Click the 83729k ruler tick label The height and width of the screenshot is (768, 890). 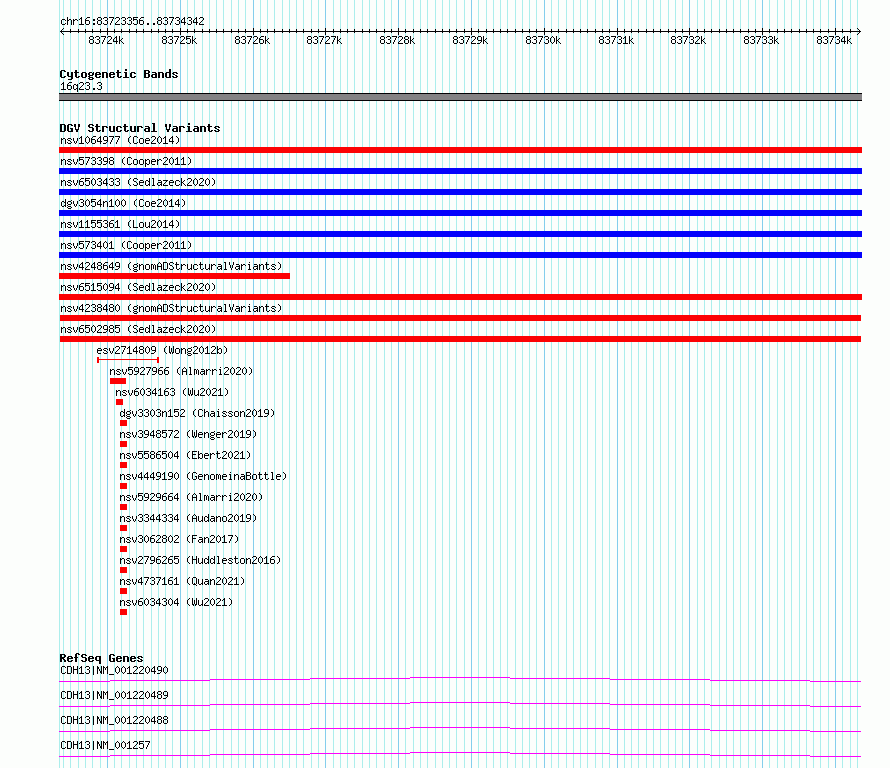coord(470,40)
